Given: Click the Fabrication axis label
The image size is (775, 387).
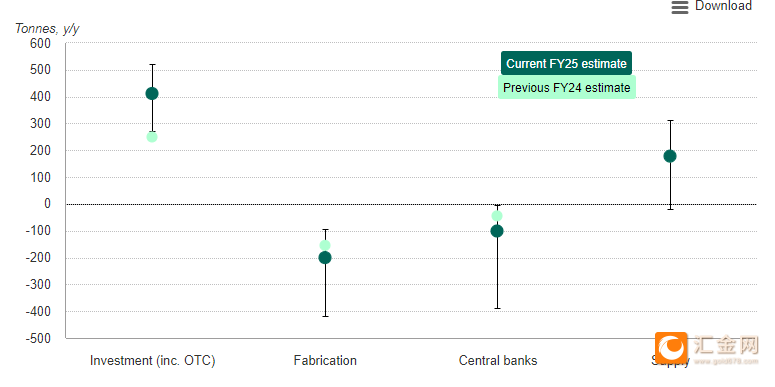Looking at the screenshot, I should (325, 360).
